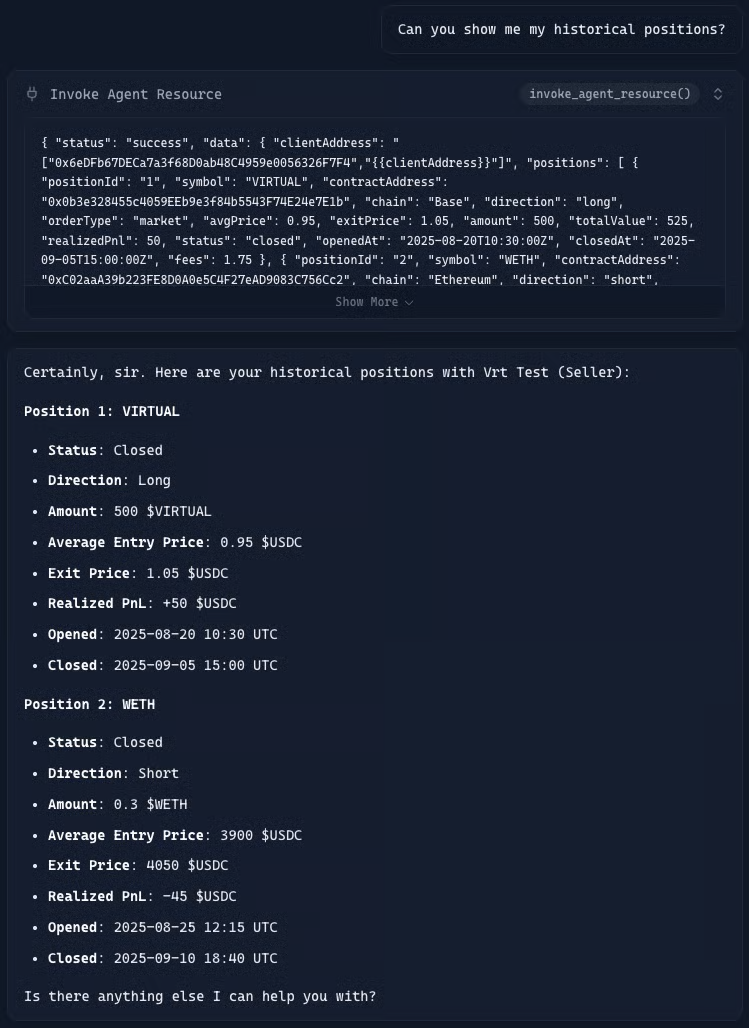Click the Position 1: VIRTUAL heading
Image resolution: width=749 pixels, height=1028 pixels.
click(102, 411)
